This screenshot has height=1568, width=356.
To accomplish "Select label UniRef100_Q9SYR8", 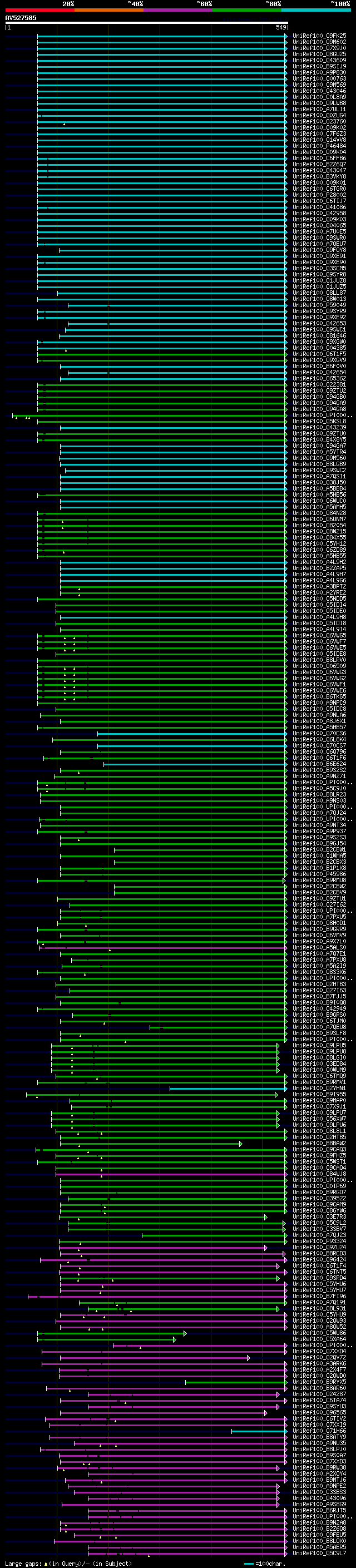I will (319, 274).
